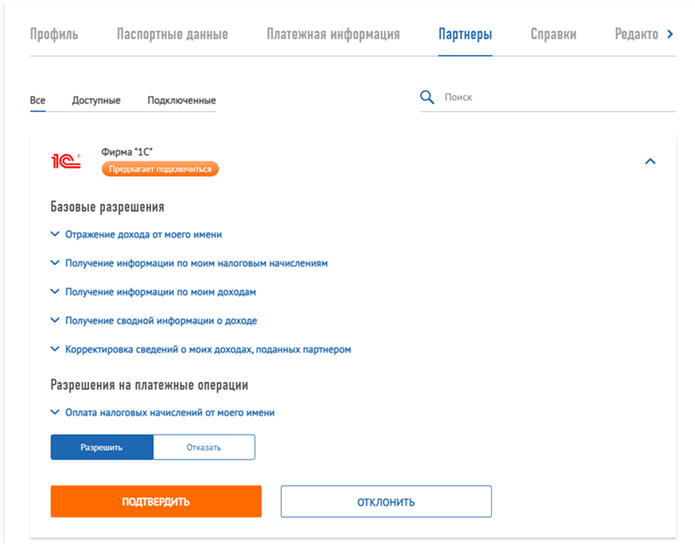The width and height of the screenshot is (695, 544).
Task: Filter partners by Подключенные
Action: click(181, 101)
